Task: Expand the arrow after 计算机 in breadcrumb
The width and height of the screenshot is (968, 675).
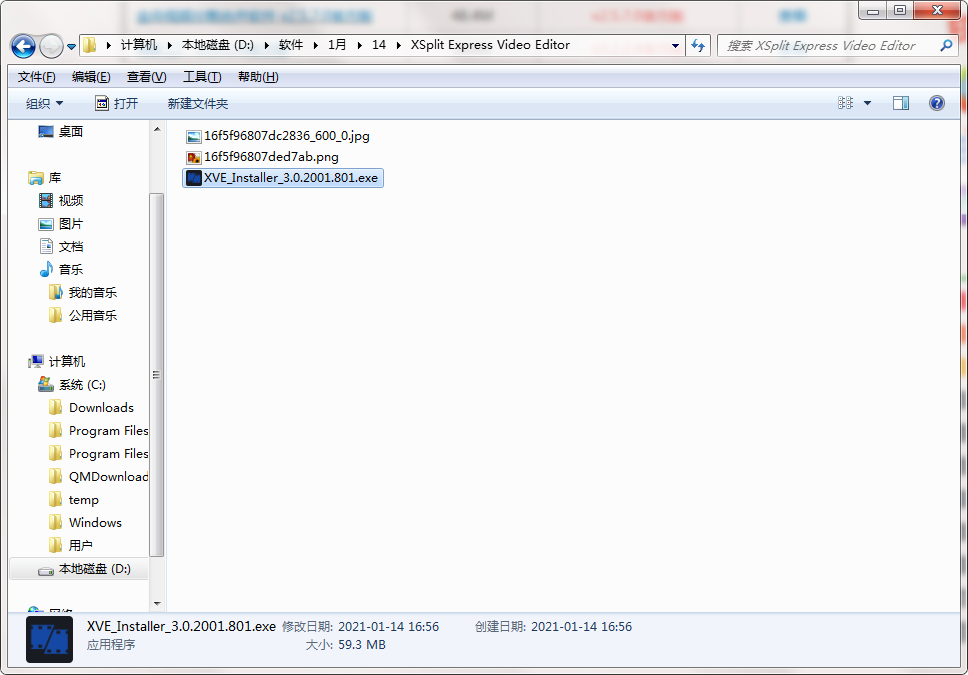Action: click(x=170, y=45)
